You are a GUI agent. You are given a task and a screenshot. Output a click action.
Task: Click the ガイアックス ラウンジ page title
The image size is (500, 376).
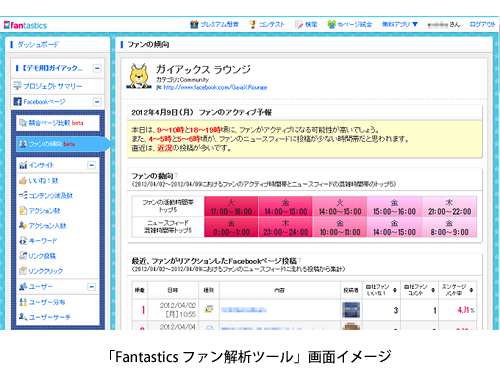click(x=203, y=69)
